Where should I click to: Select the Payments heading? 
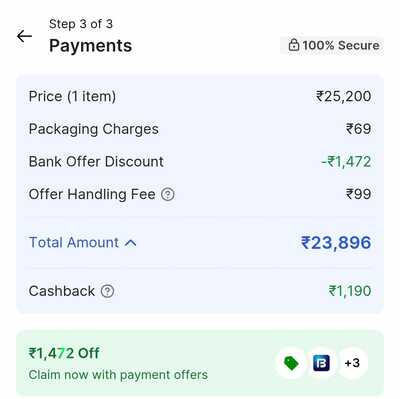[90, 46]
